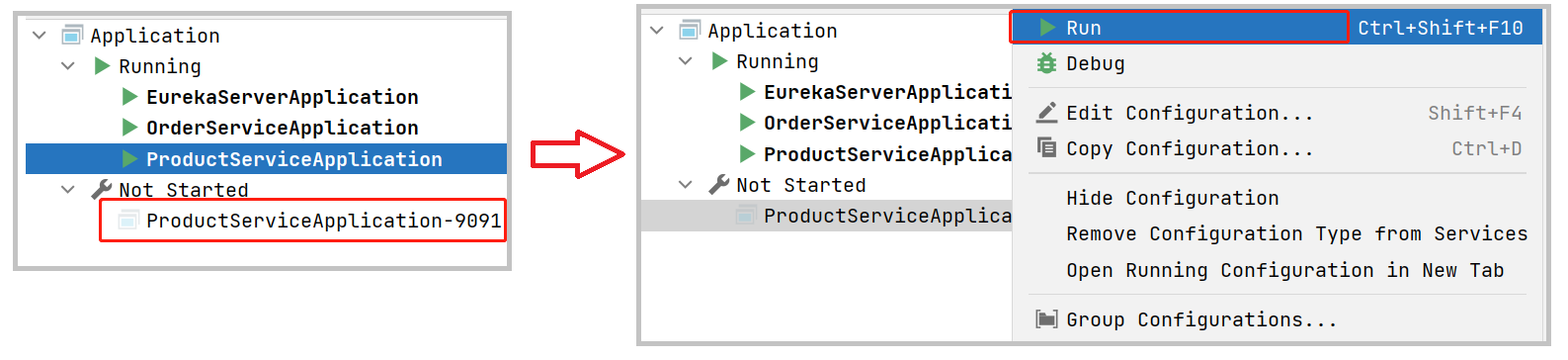Click run icon of EurekaServerApplication, left panel
1568x360 pixels.
pyautogui.click(x=129, y=97)
